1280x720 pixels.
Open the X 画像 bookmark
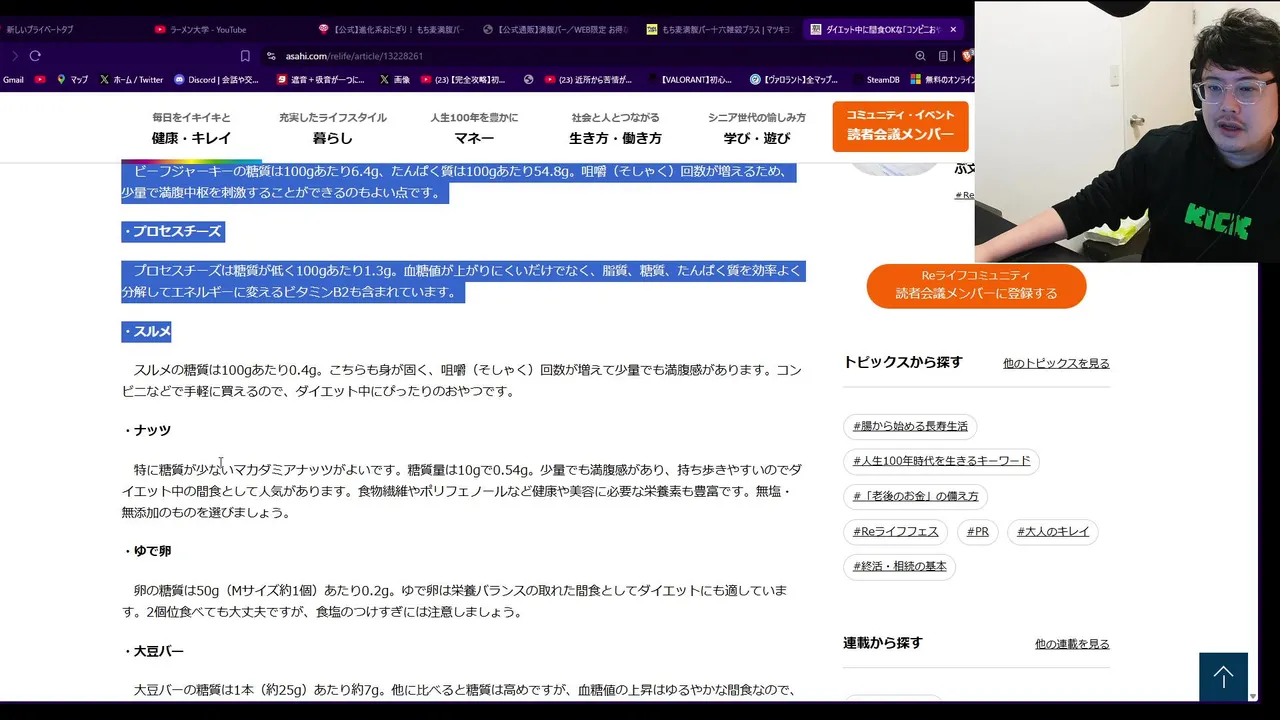click(395, 80)
